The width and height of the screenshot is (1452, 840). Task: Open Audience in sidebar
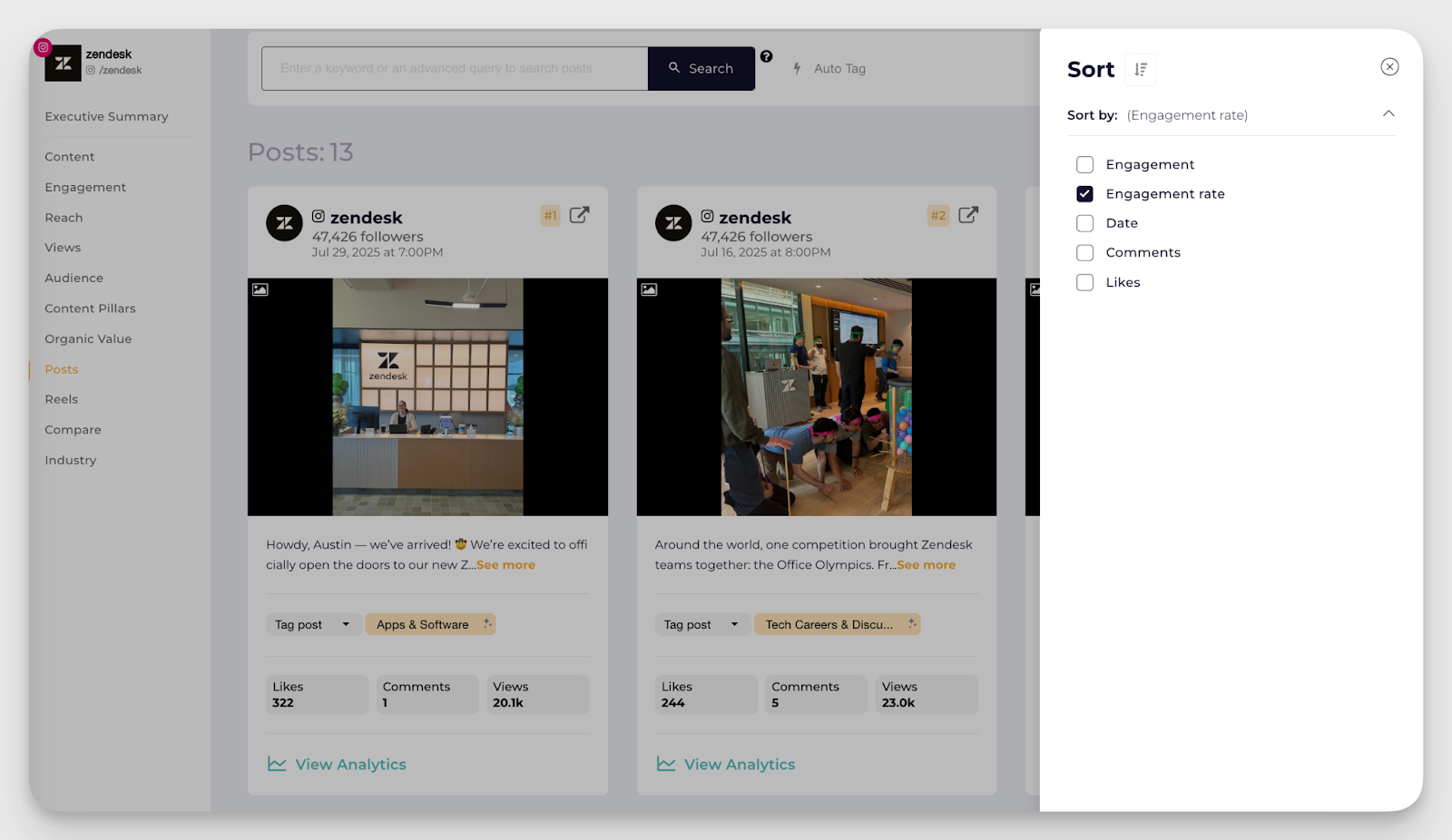(74, 278)
